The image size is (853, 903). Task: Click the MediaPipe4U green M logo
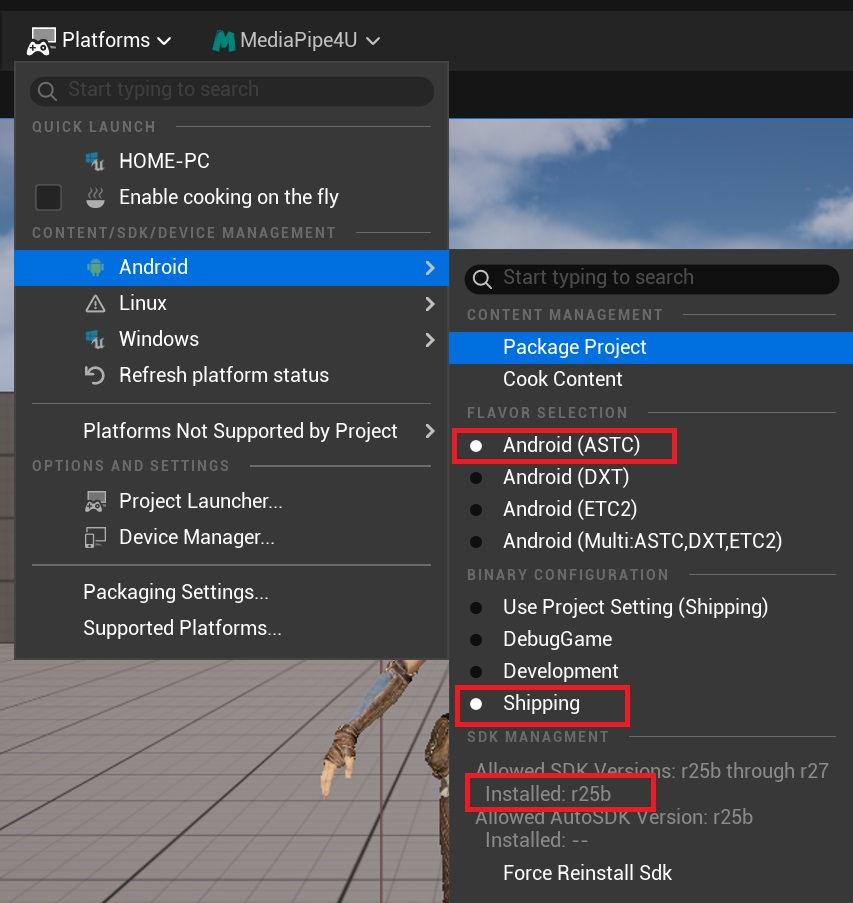click(x=224, y=41)
